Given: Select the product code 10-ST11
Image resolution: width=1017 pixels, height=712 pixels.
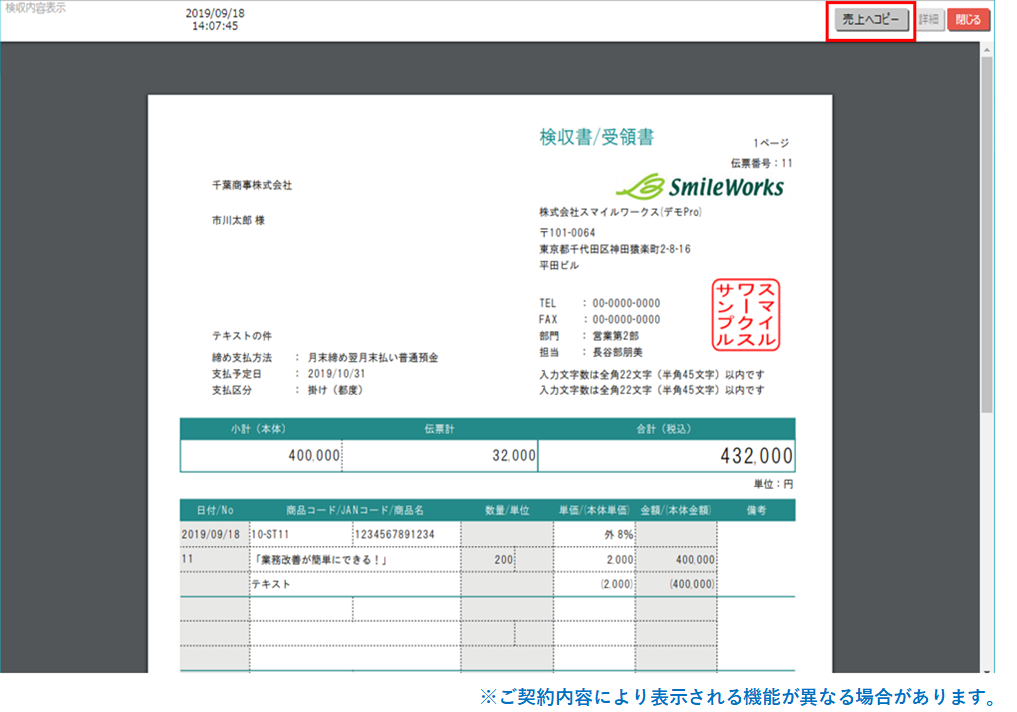Looking at the screenshot, I should 270,534.
